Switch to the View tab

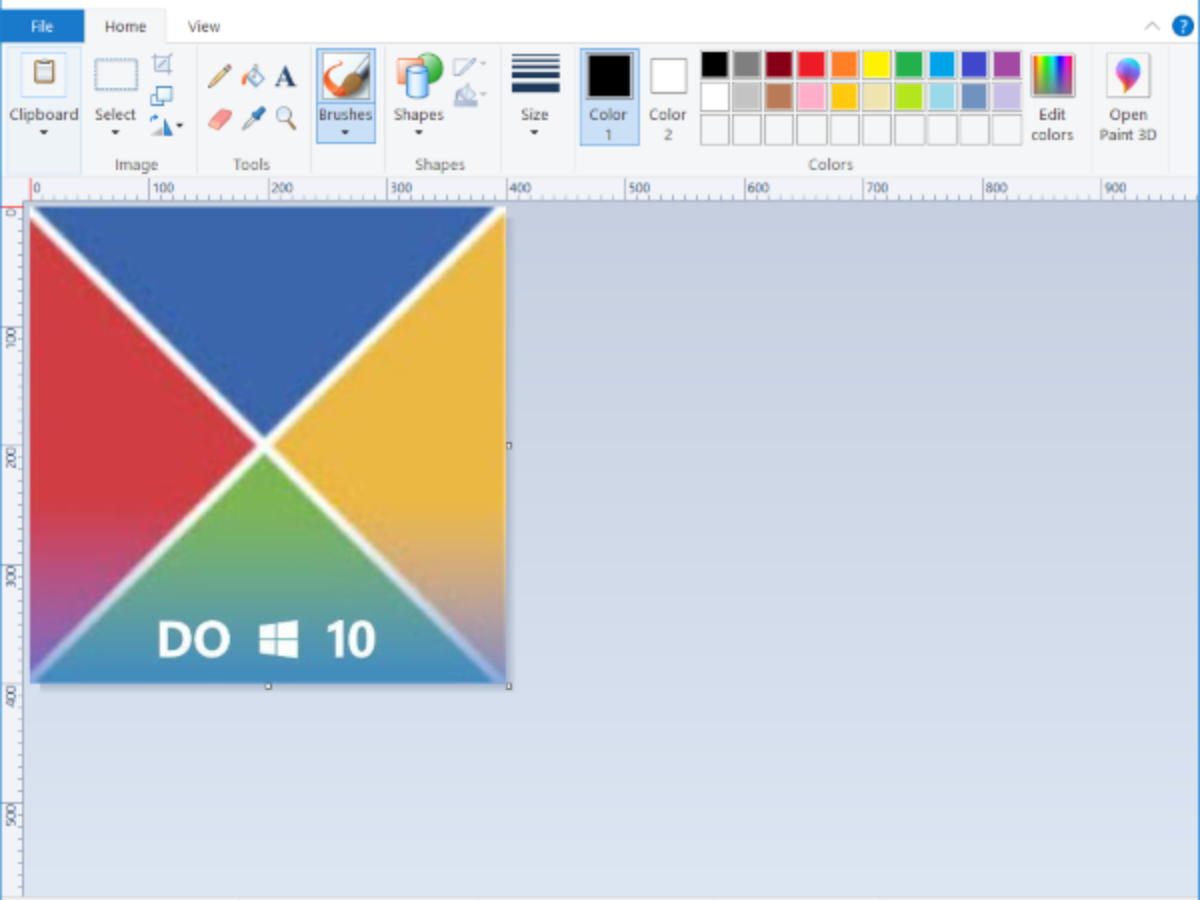(x=204, y=27)
